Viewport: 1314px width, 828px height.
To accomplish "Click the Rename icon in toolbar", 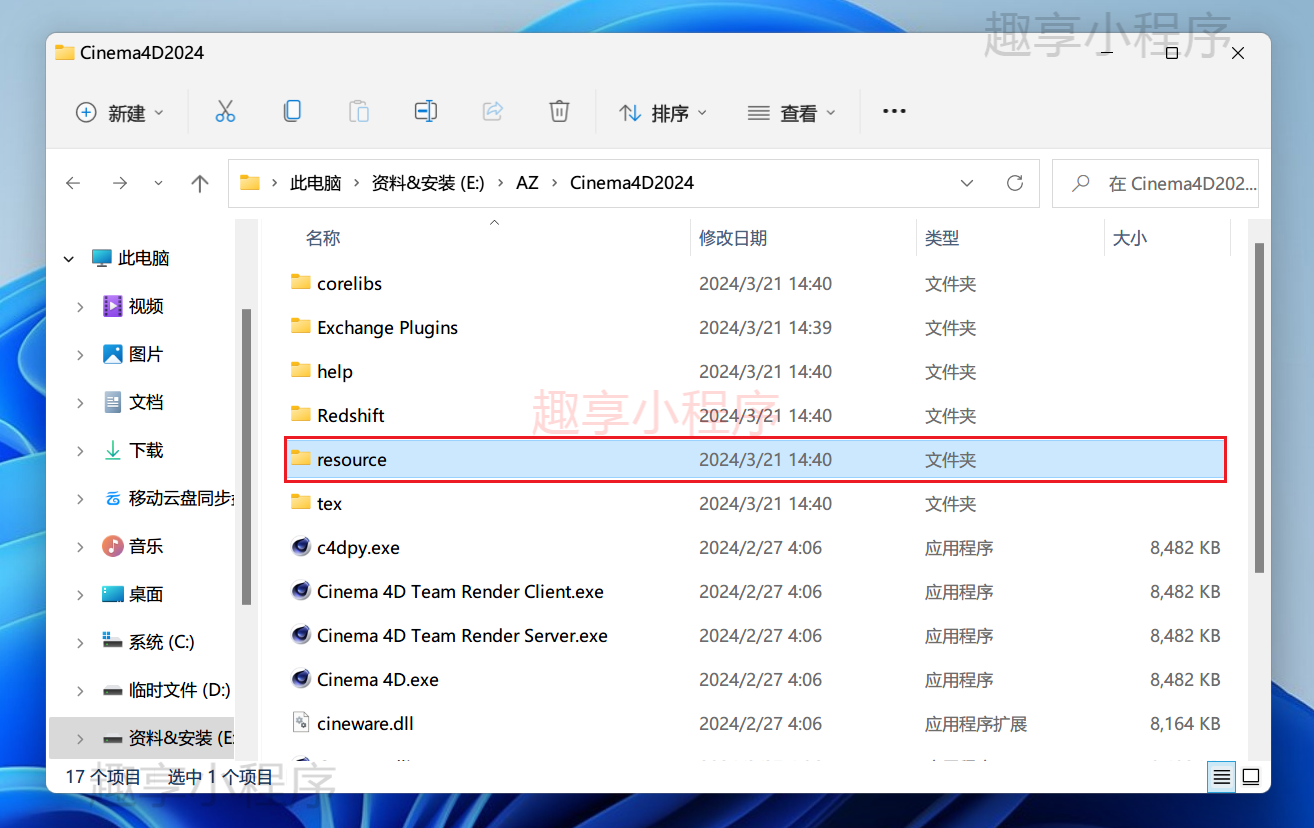I will pyautogui.click(x=426, y=112).
